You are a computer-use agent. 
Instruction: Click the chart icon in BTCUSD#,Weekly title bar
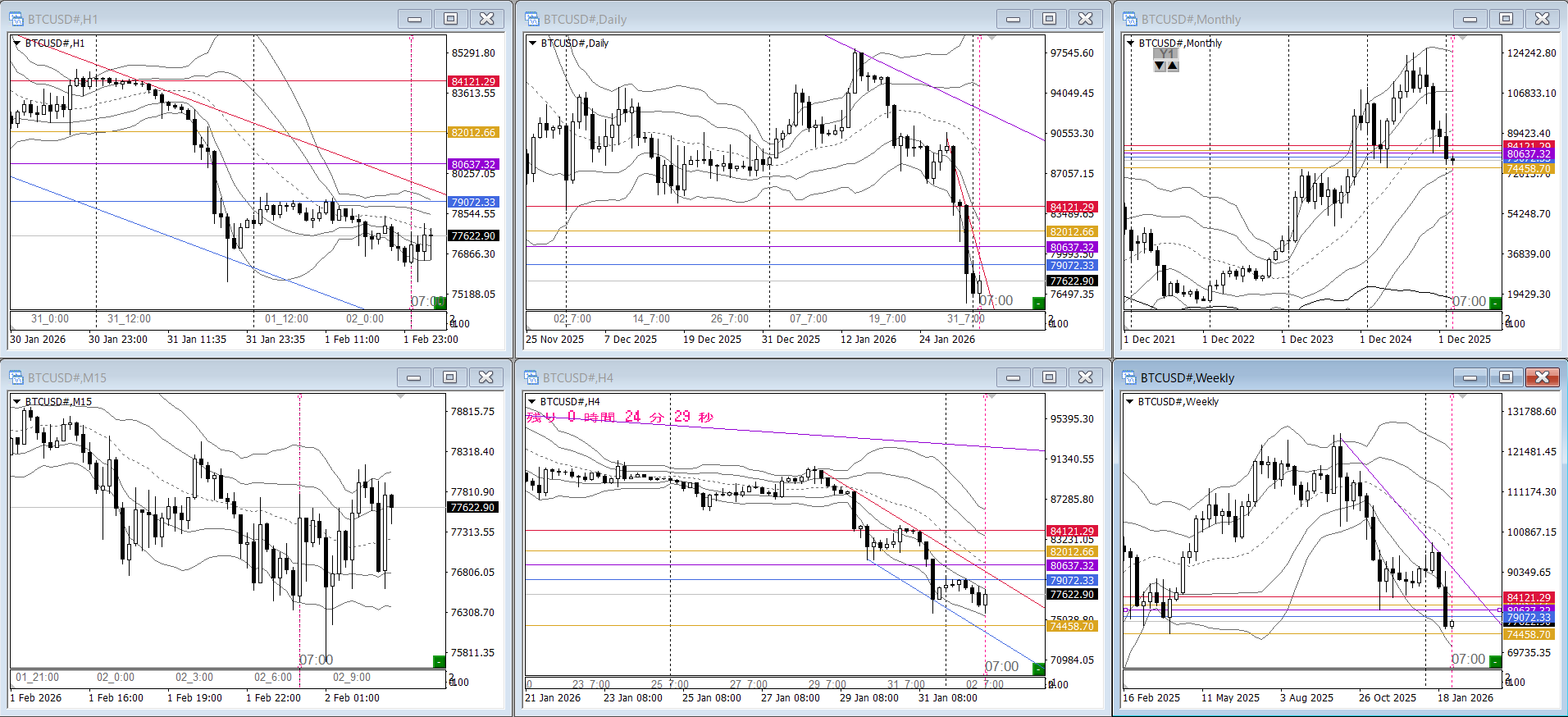pos(1130,377)
